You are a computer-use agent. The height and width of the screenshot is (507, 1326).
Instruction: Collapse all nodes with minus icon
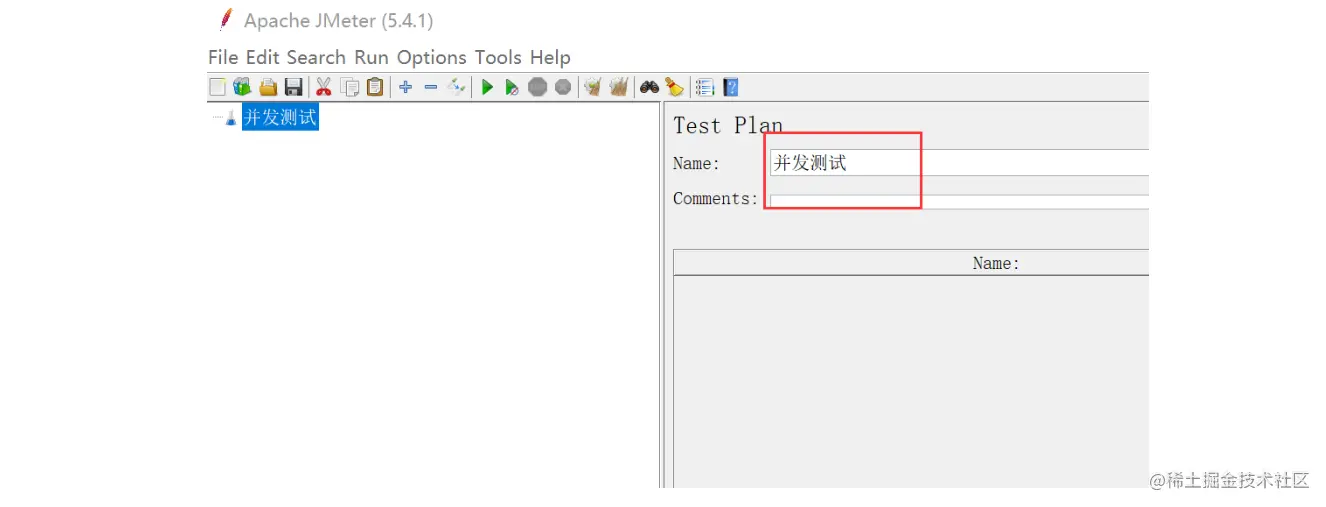(x=431, y=87)
